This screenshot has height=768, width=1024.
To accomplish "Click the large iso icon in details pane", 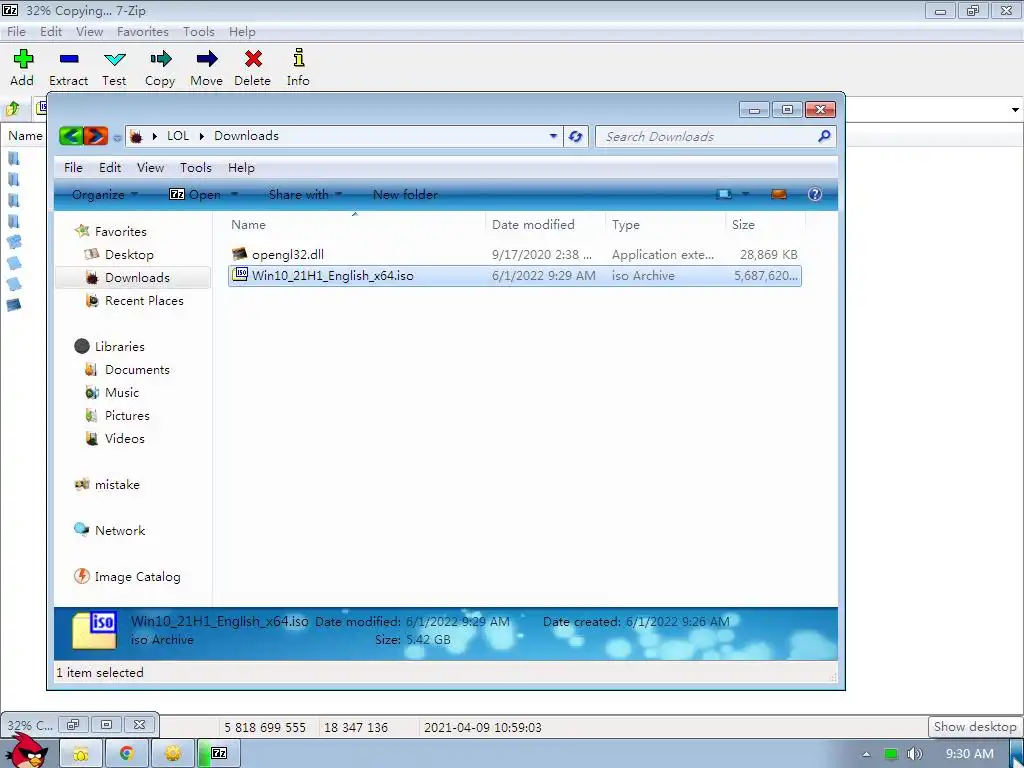I will (95, 630).
